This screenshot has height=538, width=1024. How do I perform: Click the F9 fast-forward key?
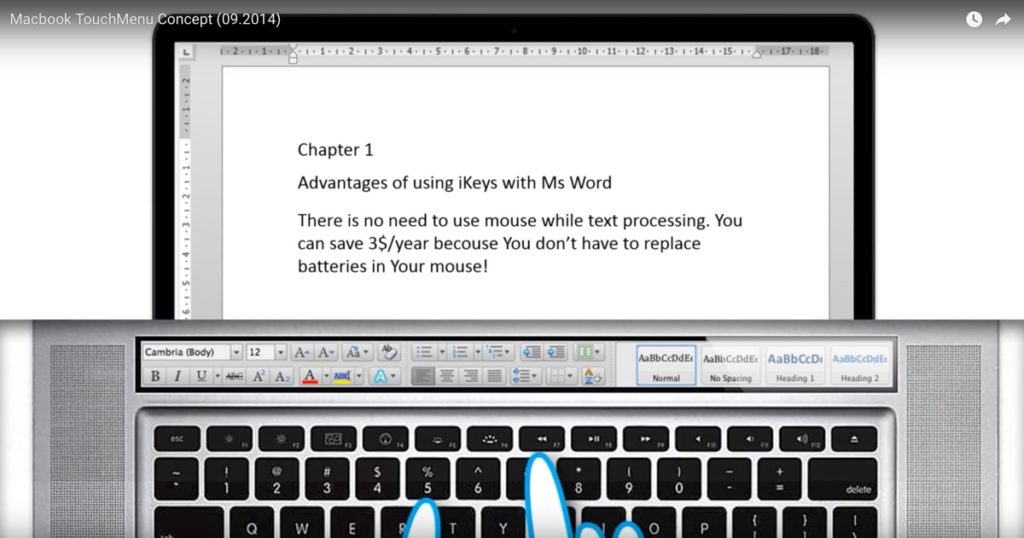(645, 439)
